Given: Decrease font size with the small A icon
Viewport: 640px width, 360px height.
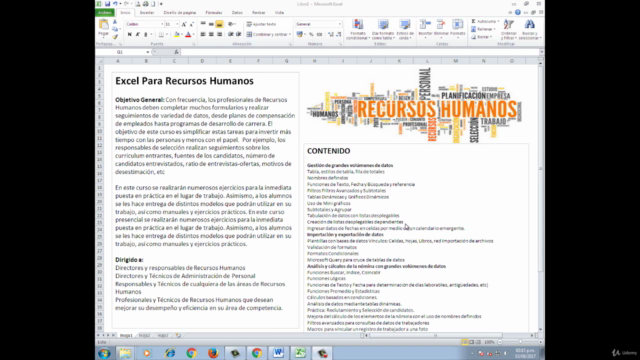Looking at the screenshot, I should (191, 24).
